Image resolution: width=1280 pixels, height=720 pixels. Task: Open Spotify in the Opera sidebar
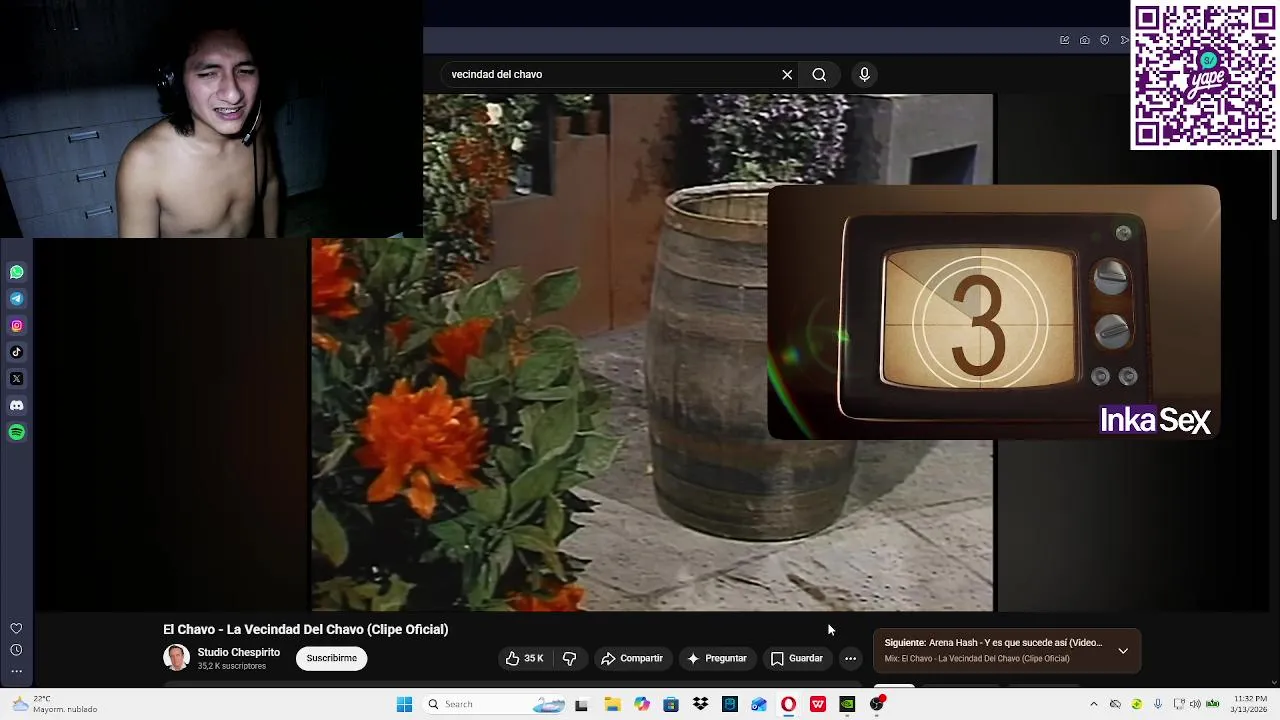17,432
